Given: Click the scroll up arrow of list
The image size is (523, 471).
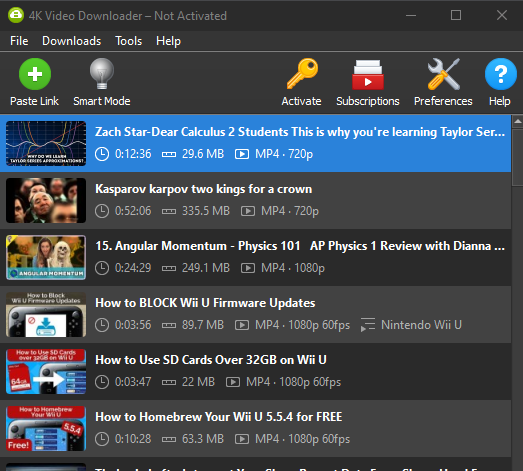Looking at the screenshot, I should pos(517,122).
